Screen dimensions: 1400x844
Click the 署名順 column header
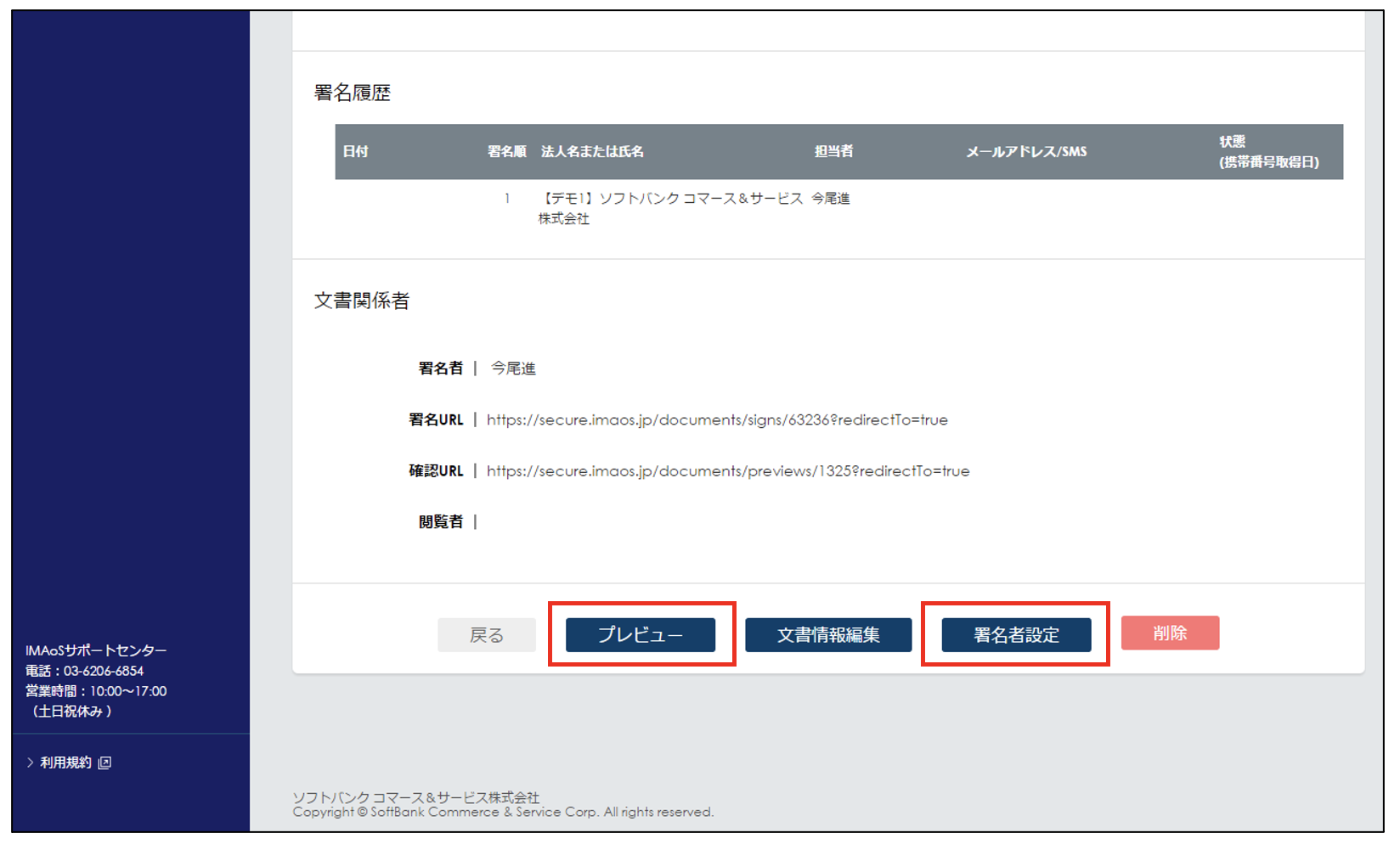coord(505,151)
